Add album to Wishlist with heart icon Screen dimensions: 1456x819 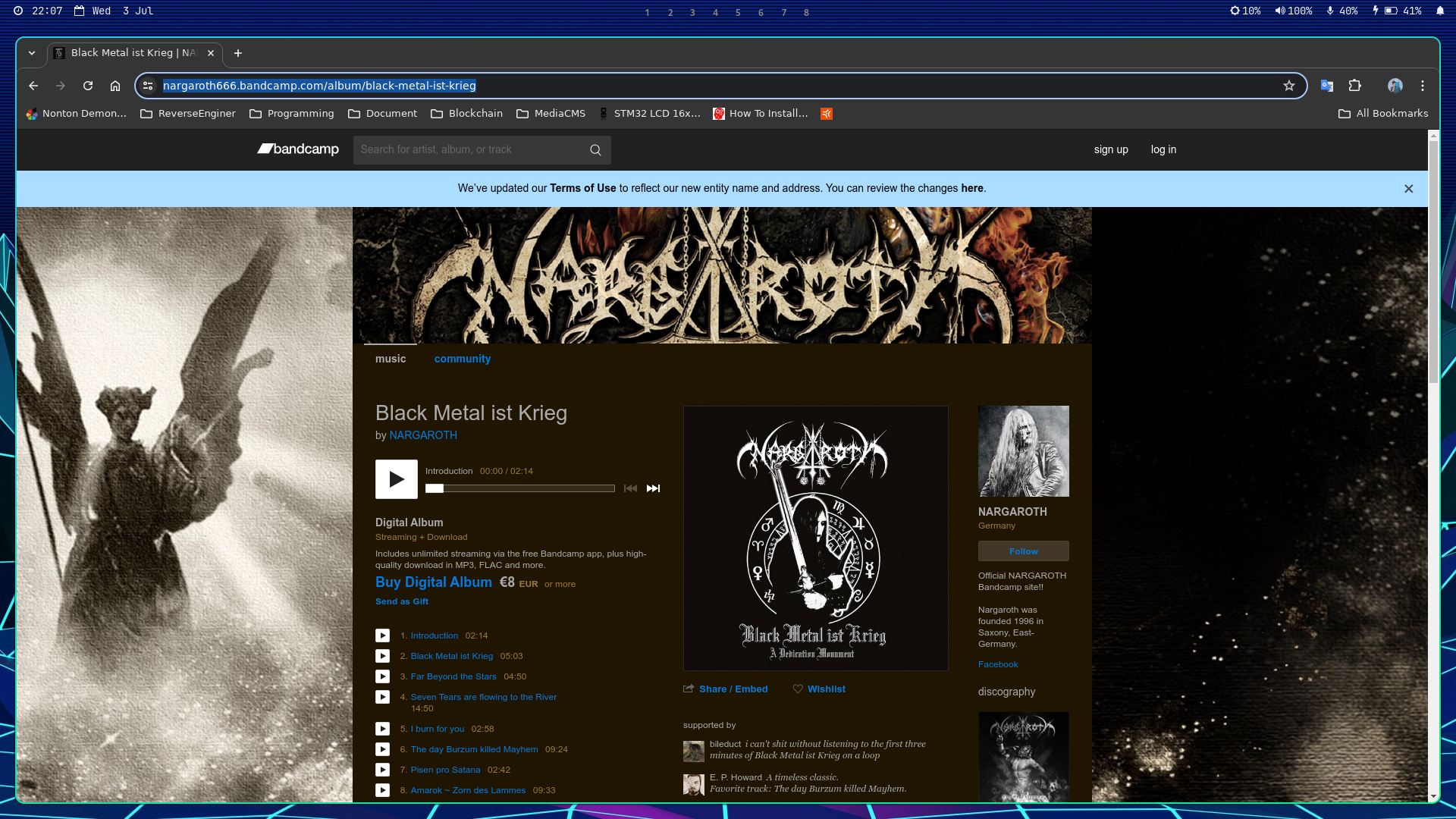click(819, 689)
